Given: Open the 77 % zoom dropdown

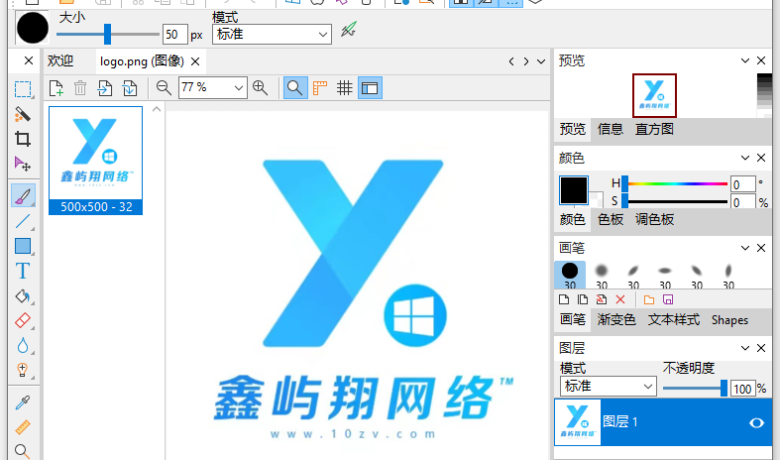Looking at the screenshot, I should click(212, 88).
